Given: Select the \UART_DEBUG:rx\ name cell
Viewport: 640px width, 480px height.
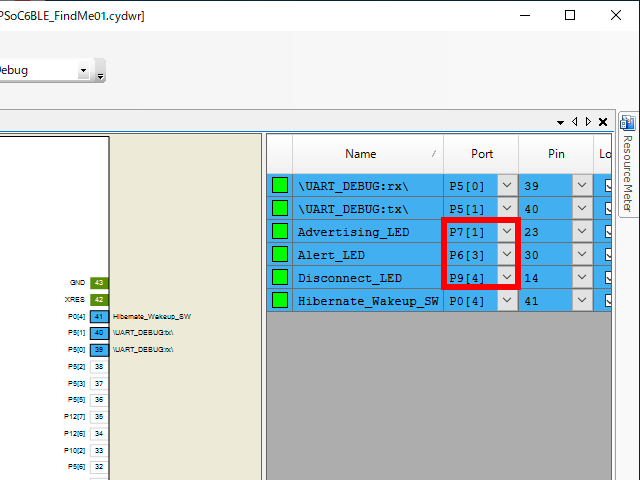Looking at the screenshot, I should click(x=368, y=185).
